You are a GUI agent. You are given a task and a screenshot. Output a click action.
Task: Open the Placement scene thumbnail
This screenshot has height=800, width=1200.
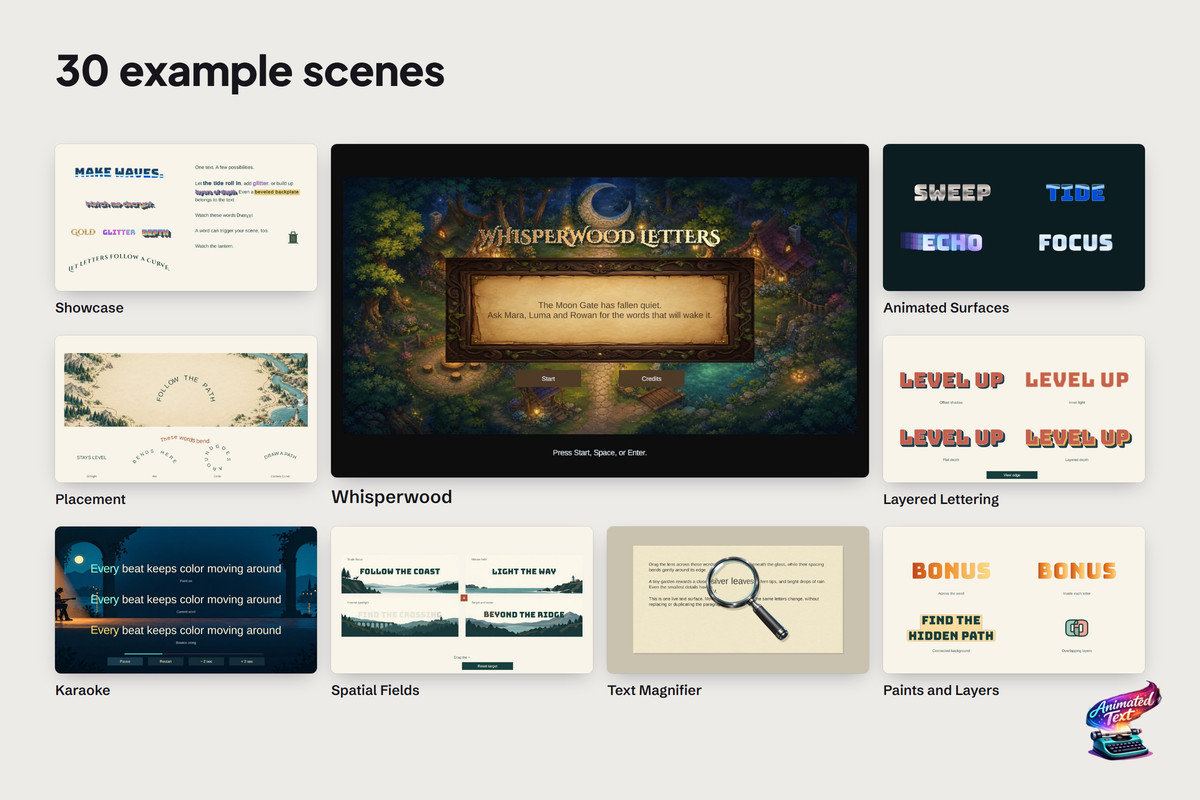[x=186, y=409]
